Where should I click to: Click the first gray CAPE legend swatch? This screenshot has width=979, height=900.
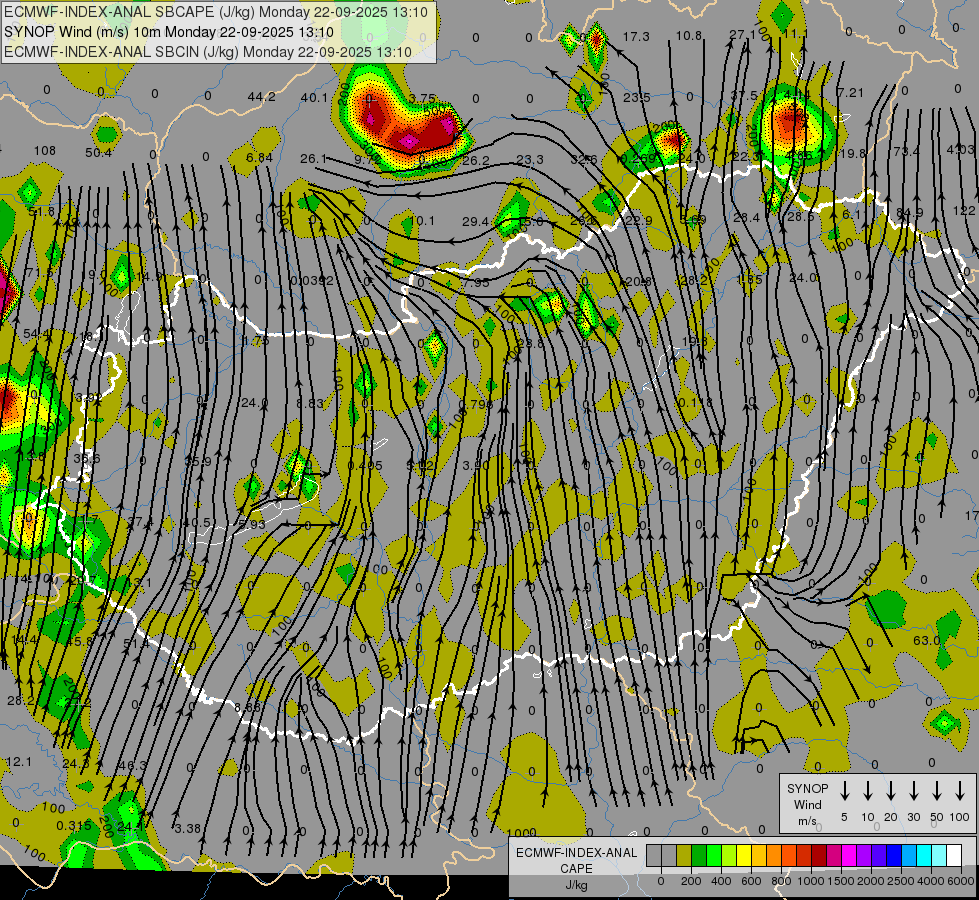click(x=654, y=856)
